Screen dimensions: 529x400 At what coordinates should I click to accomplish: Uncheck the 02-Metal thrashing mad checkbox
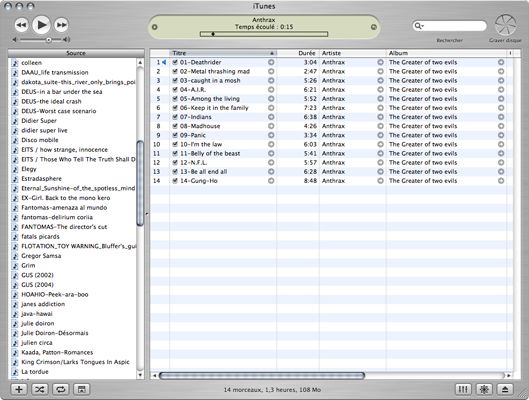point(175,72)
